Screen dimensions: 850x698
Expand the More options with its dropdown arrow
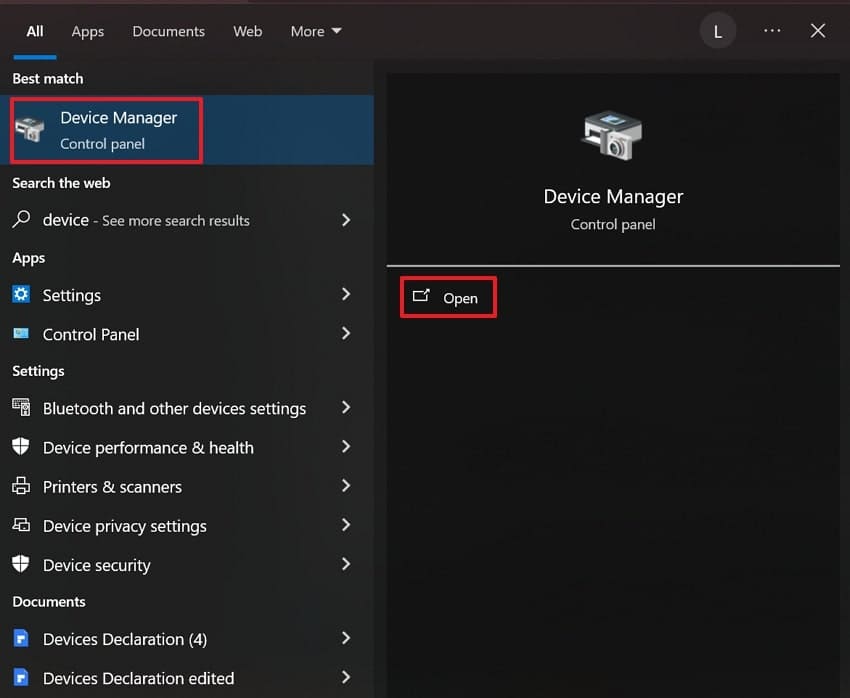pyautogui.click(x=316, y=31)
